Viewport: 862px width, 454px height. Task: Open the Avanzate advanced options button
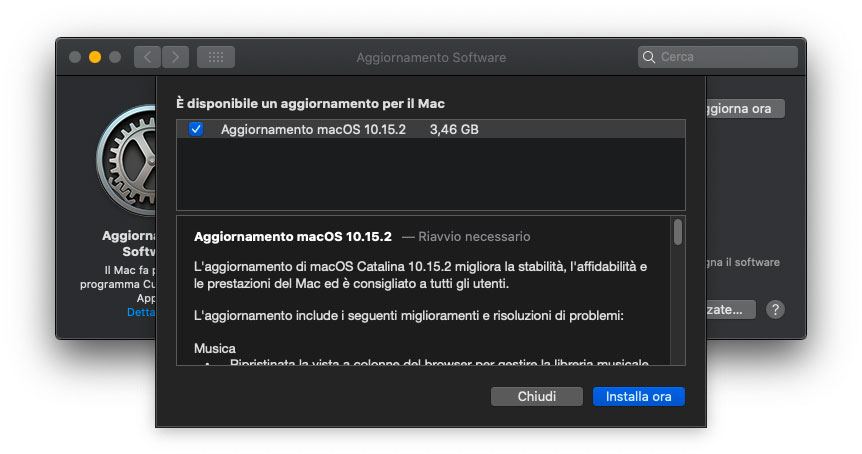point(730,309)
